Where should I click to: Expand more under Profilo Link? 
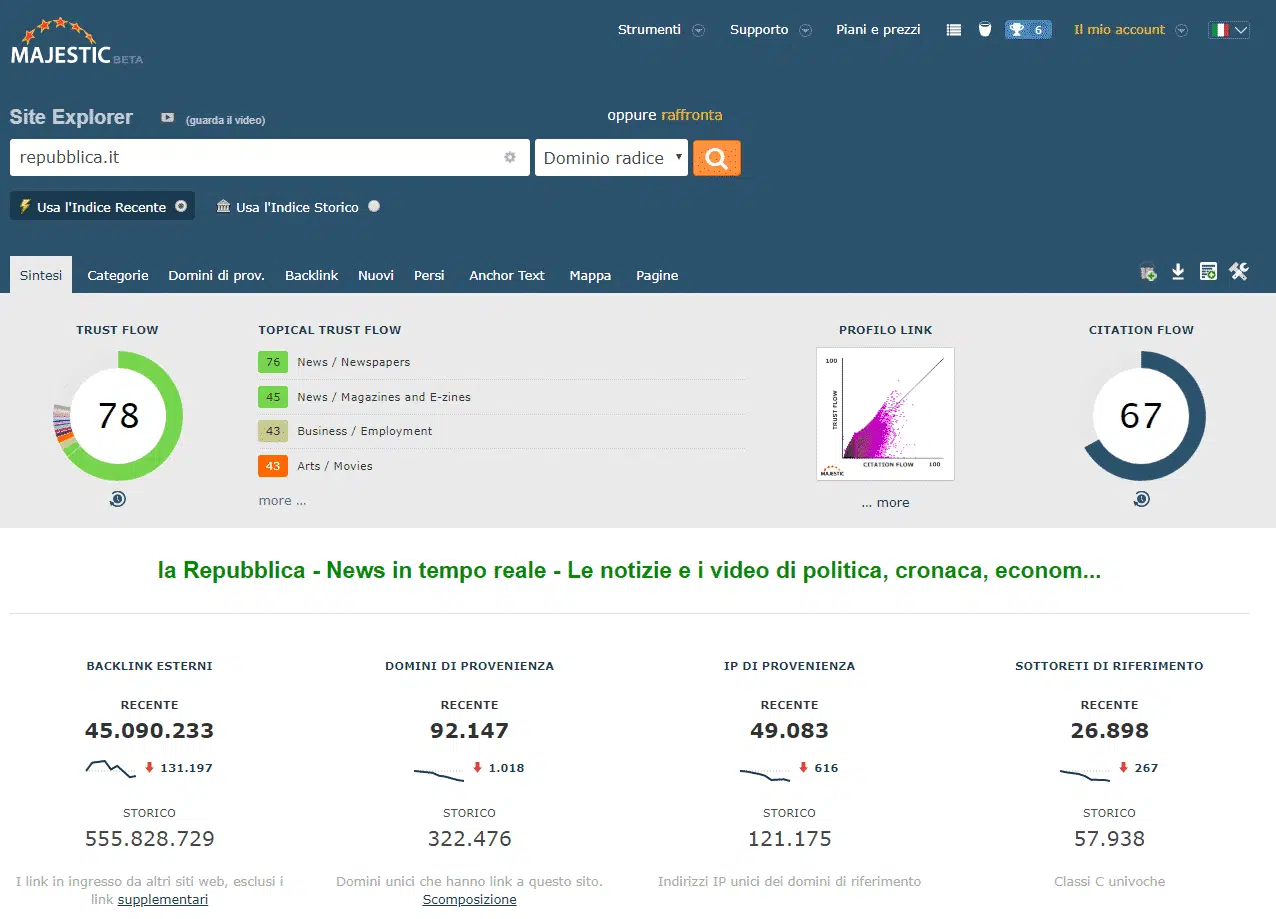pos(885,503)
